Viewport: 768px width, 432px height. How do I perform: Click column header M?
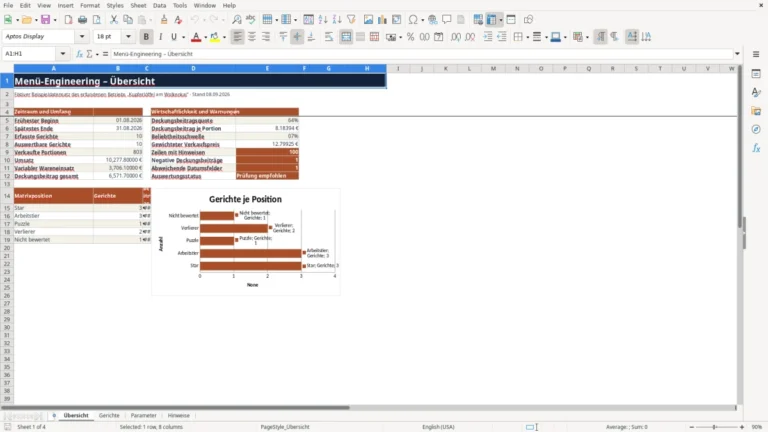click(493, 69)
